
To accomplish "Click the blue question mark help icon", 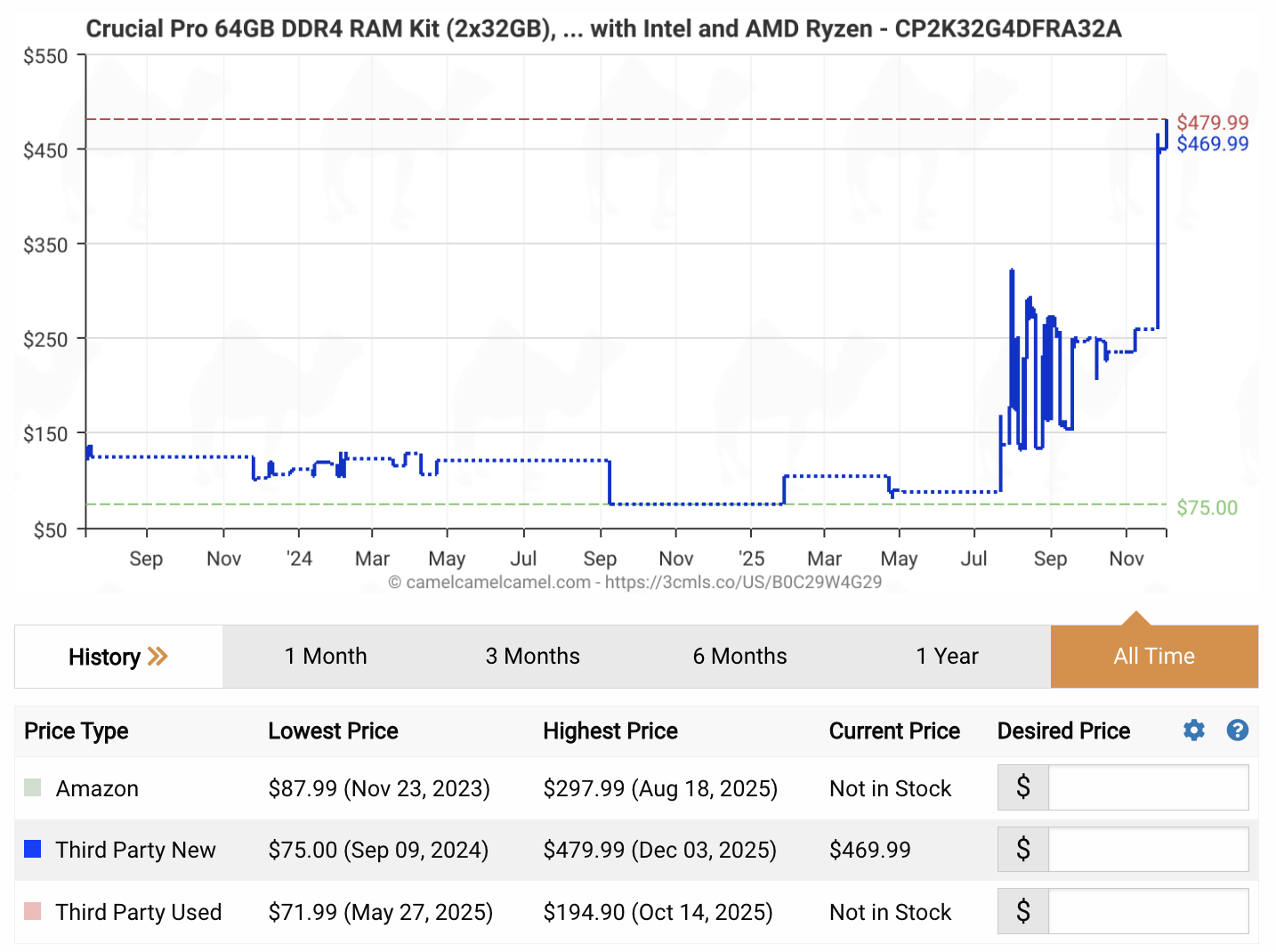I will [x=1237, y=730].
